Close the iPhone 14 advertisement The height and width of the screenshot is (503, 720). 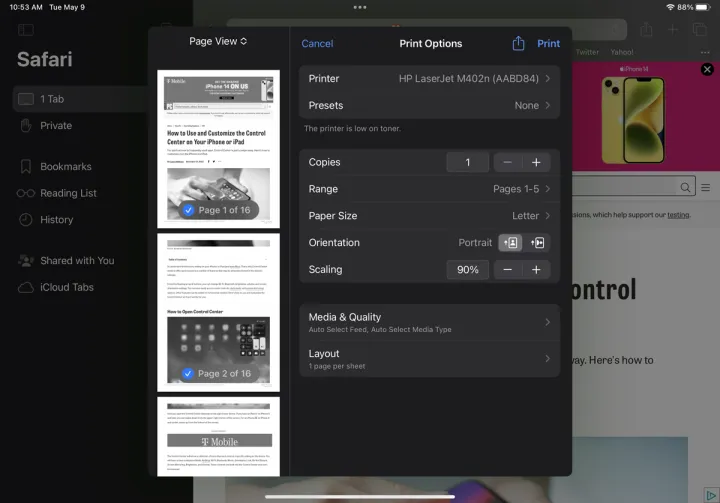(x=707, y=70)
